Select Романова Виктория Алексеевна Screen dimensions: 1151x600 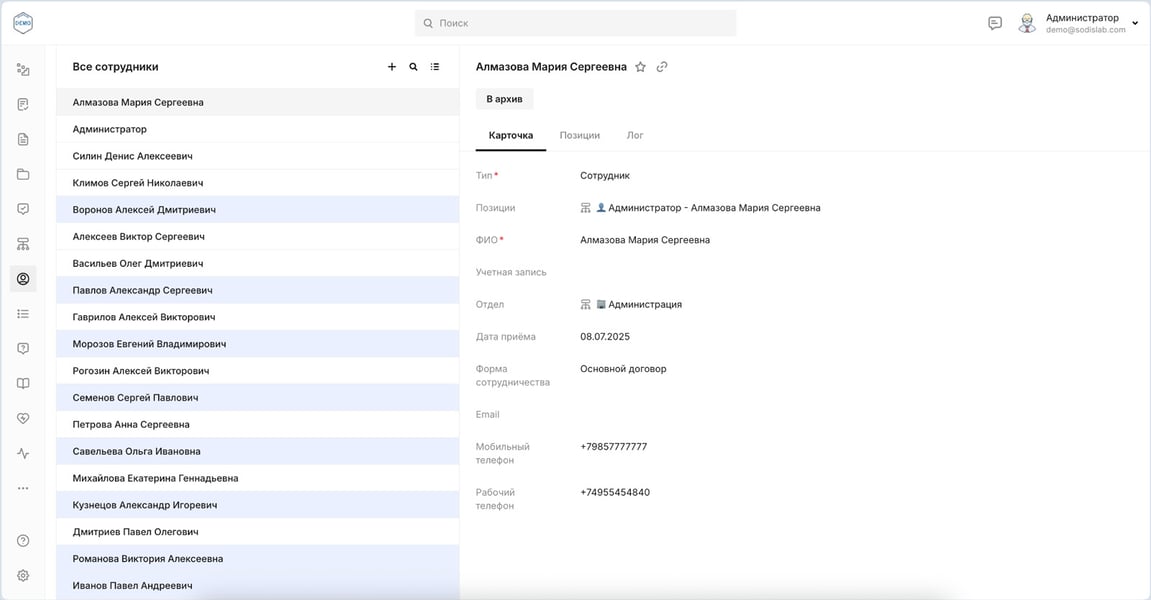coord(258,559)
